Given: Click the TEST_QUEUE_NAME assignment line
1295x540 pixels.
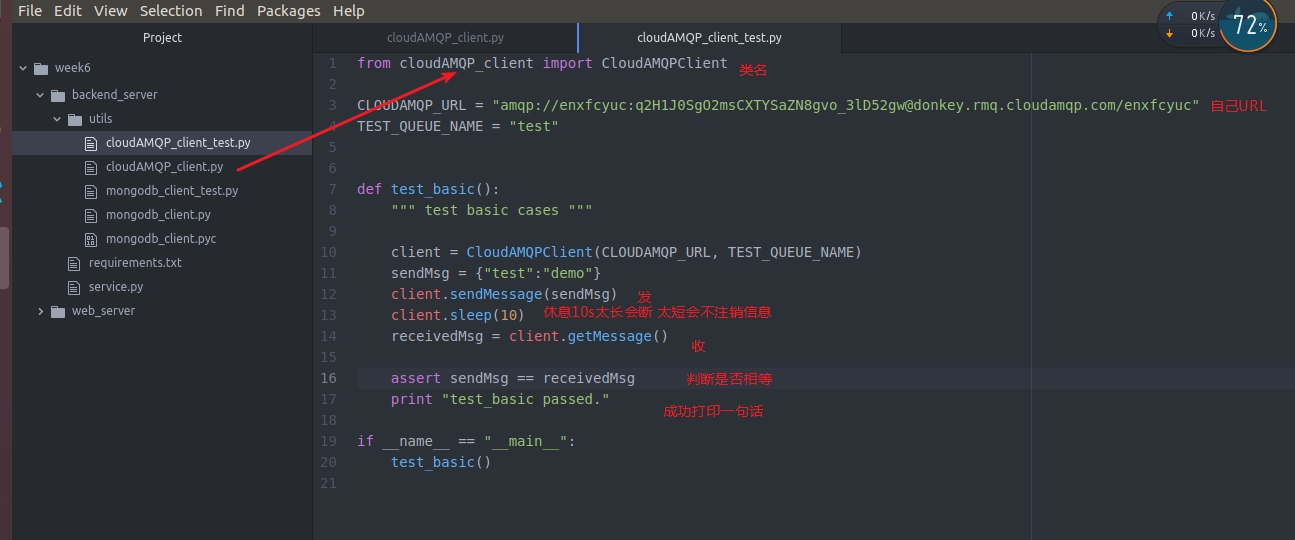Looking at the screenshot, I should pyautogui.click(x=458, y=126).
